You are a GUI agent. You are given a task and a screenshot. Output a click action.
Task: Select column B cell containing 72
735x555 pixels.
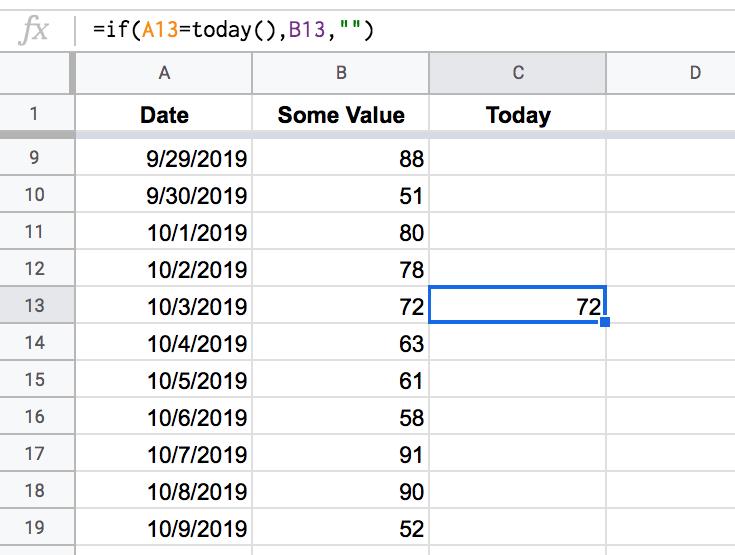(x=341, y=306)
